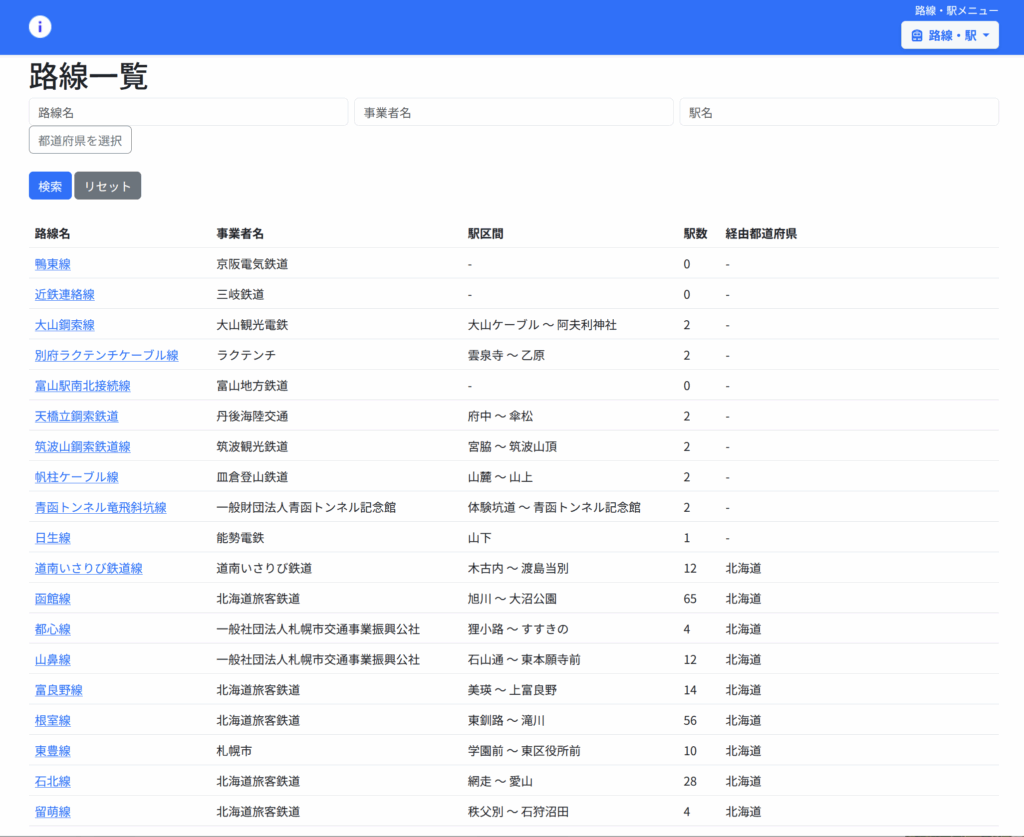Click the 秩父別 ～ 石狩沼田 section
The width and height of the screenshot is (1024, 837).
(519, 812)
